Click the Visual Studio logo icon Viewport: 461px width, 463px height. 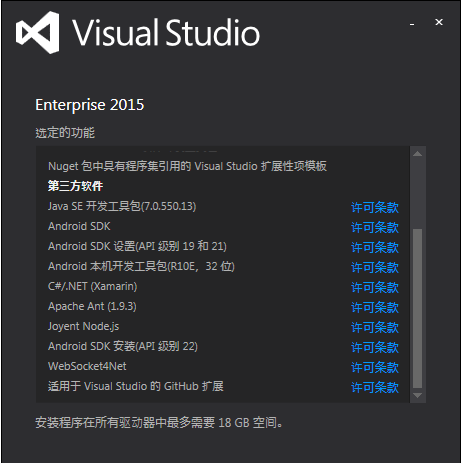point(38,32)
